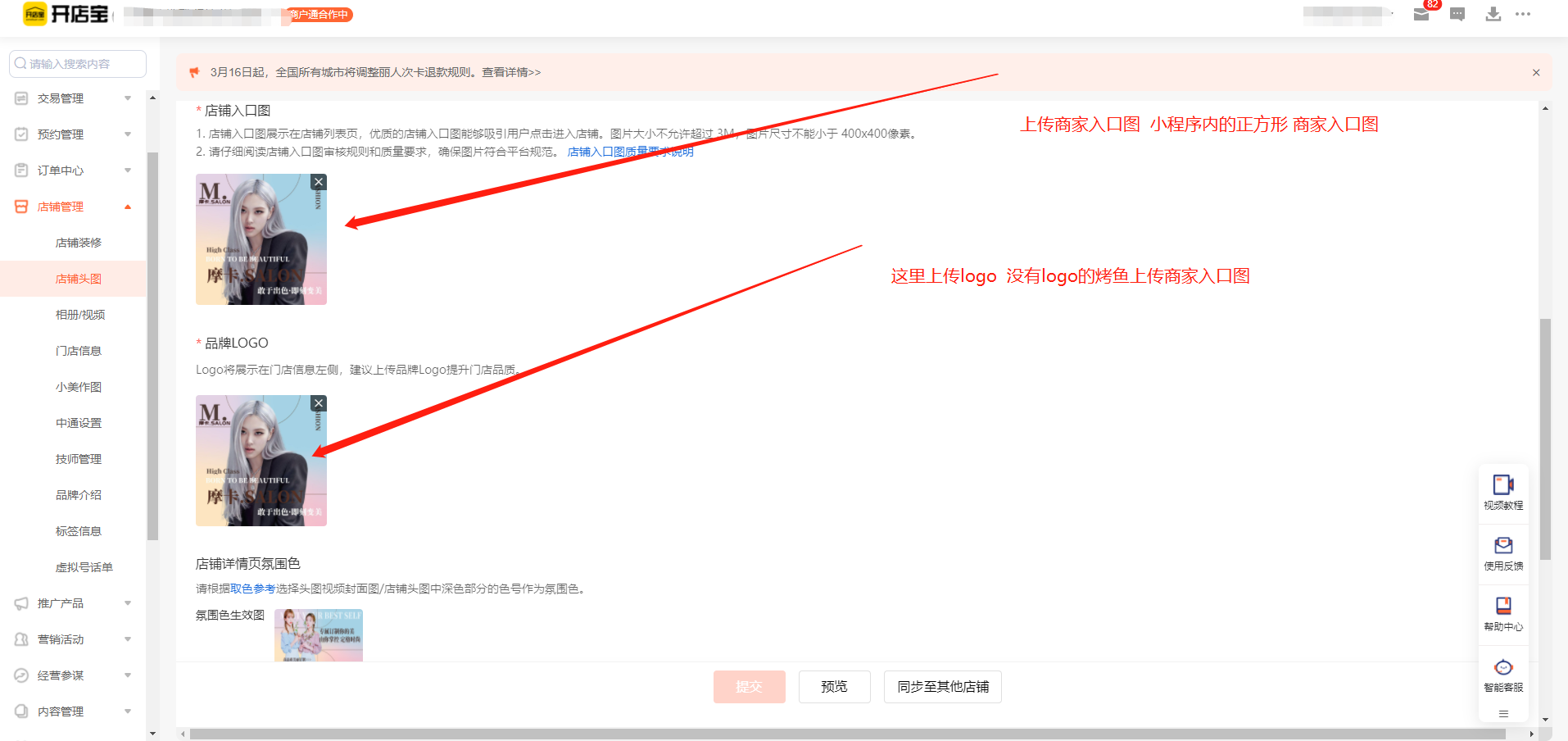
Task: Expand the 推广产品 menu arrow
Action: tap(128, 603)
